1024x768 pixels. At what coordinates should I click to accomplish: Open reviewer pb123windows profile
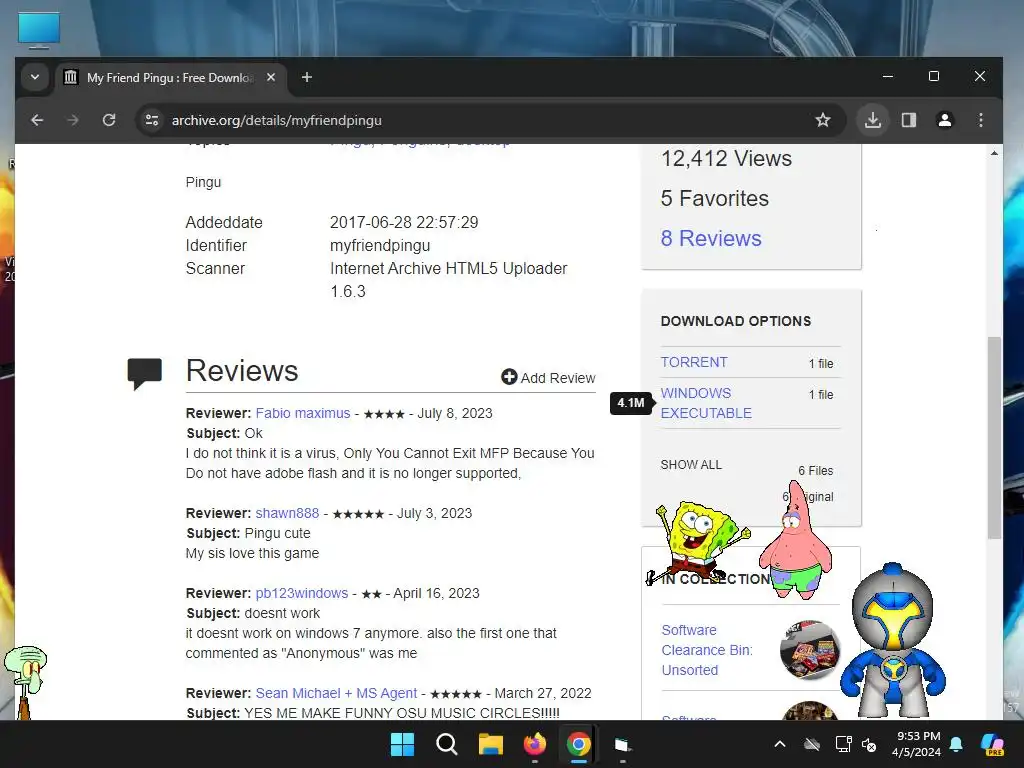pyautogui.click(x=302, y=593)
